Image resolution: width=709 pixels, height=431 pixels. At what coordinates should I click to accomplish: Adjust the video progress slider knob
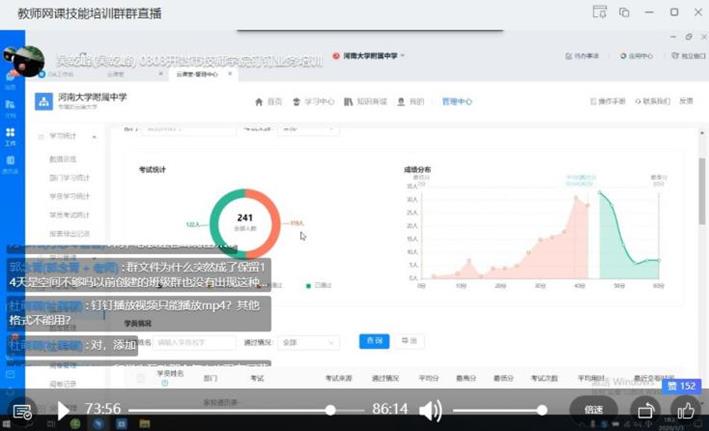tap(331, 410)
